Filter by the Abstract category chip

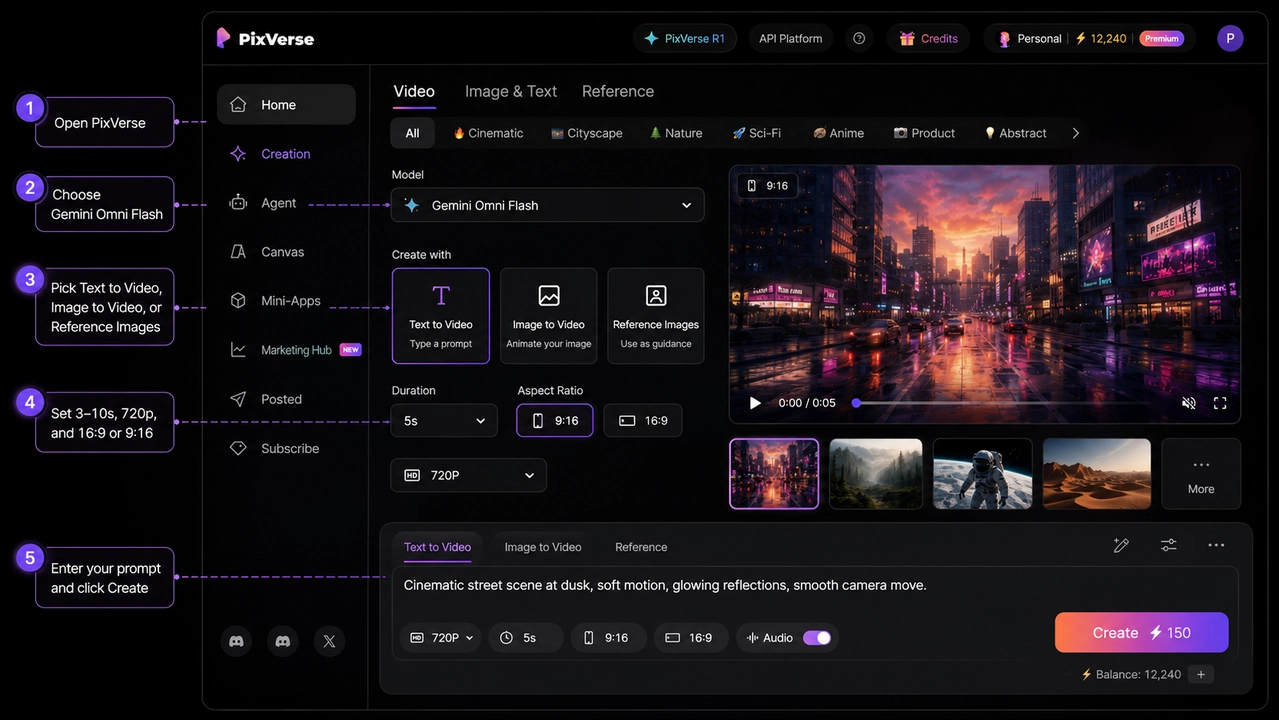pos(1016,133)
